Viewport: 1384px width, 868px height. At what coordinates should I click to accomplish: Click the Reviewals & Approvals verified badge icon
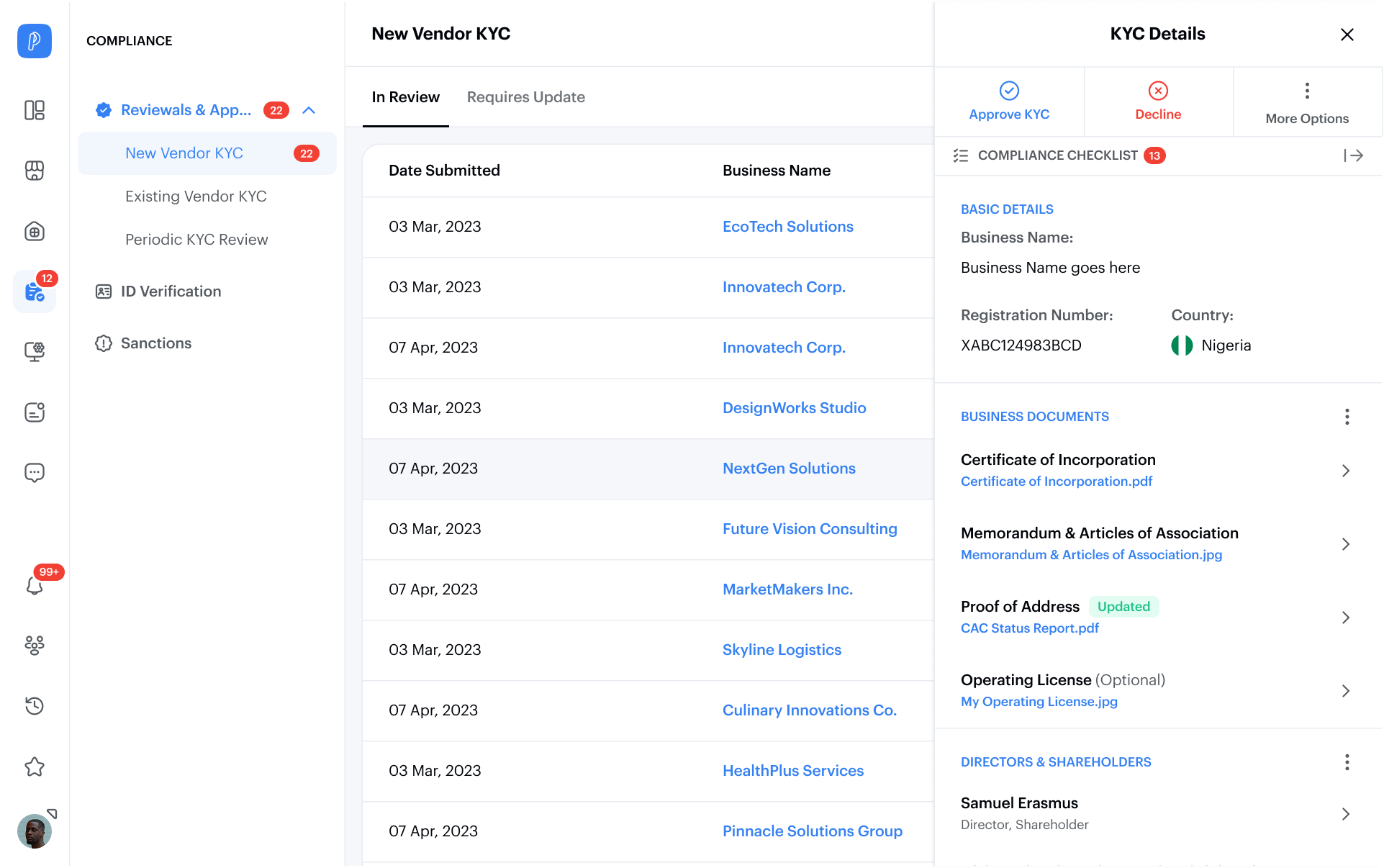coord(104,110)
